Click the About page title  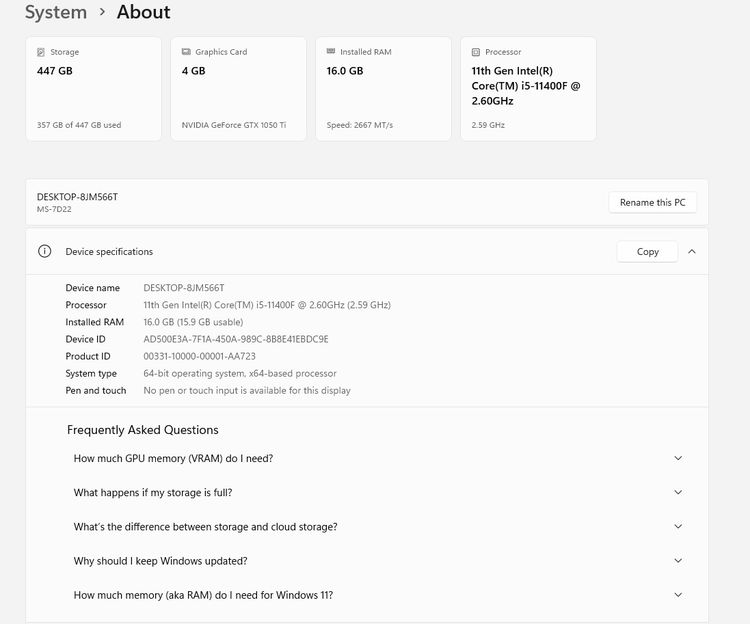[143, 13]
